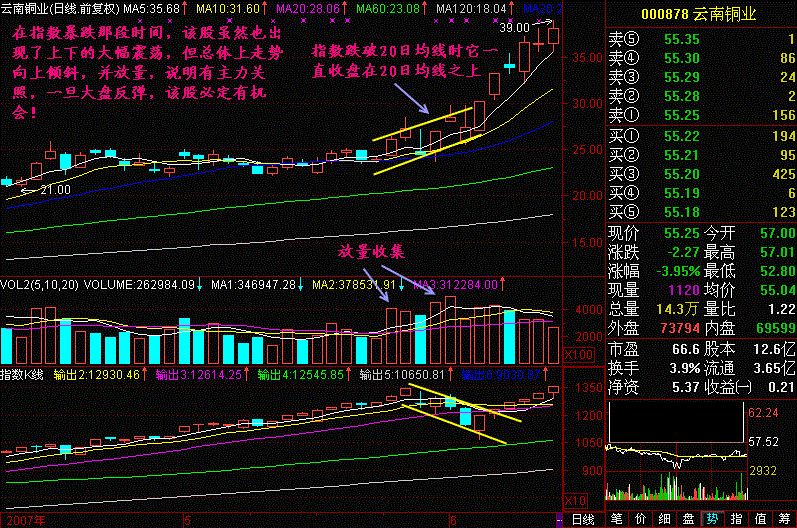Click stock code title 000878 云南铜业
The image size is (797, 528).
pyautogui.click(x=699, y=14)
